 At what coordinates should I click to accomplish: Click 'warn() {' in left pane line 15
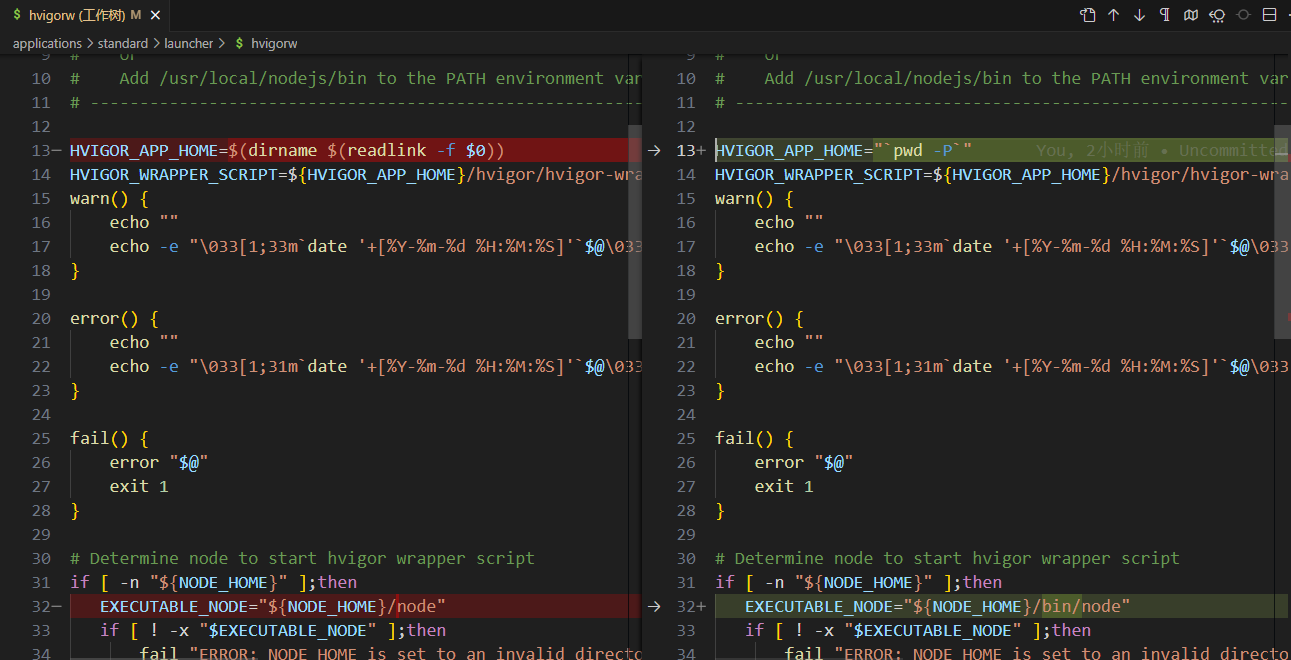point(109,198)
